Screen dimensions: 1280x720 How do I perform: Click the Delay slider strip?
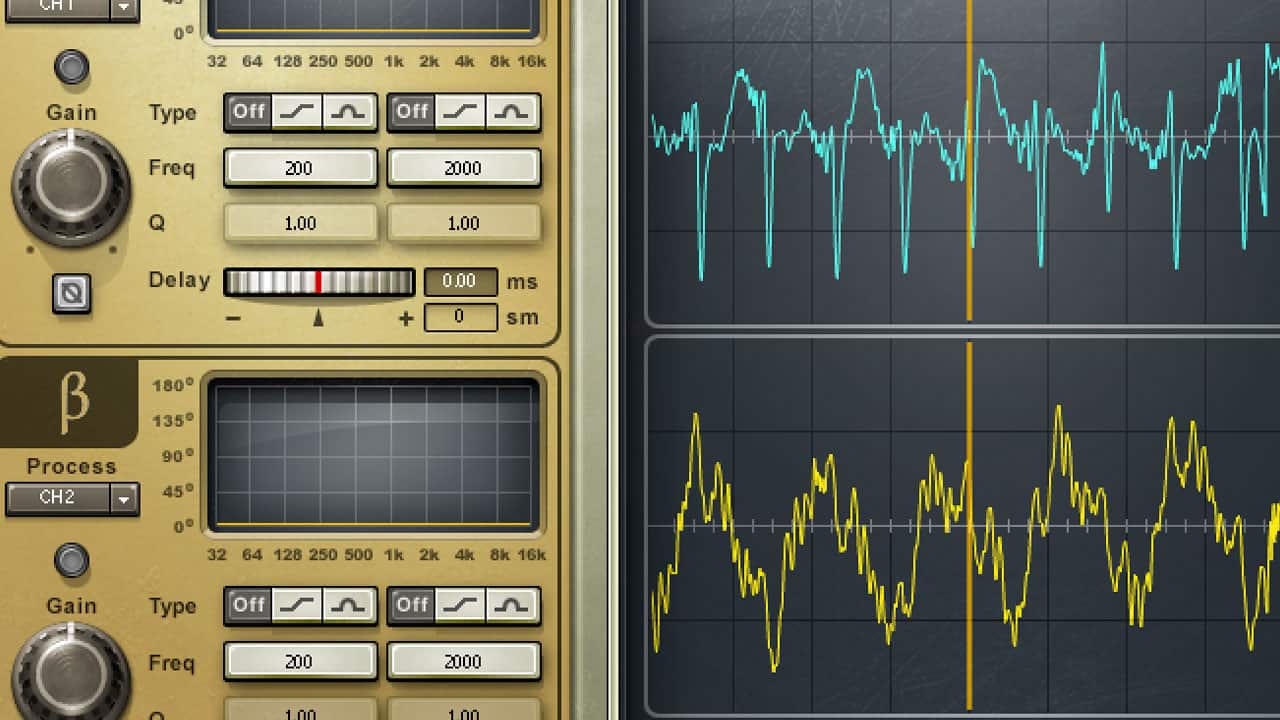pos(318,282)
